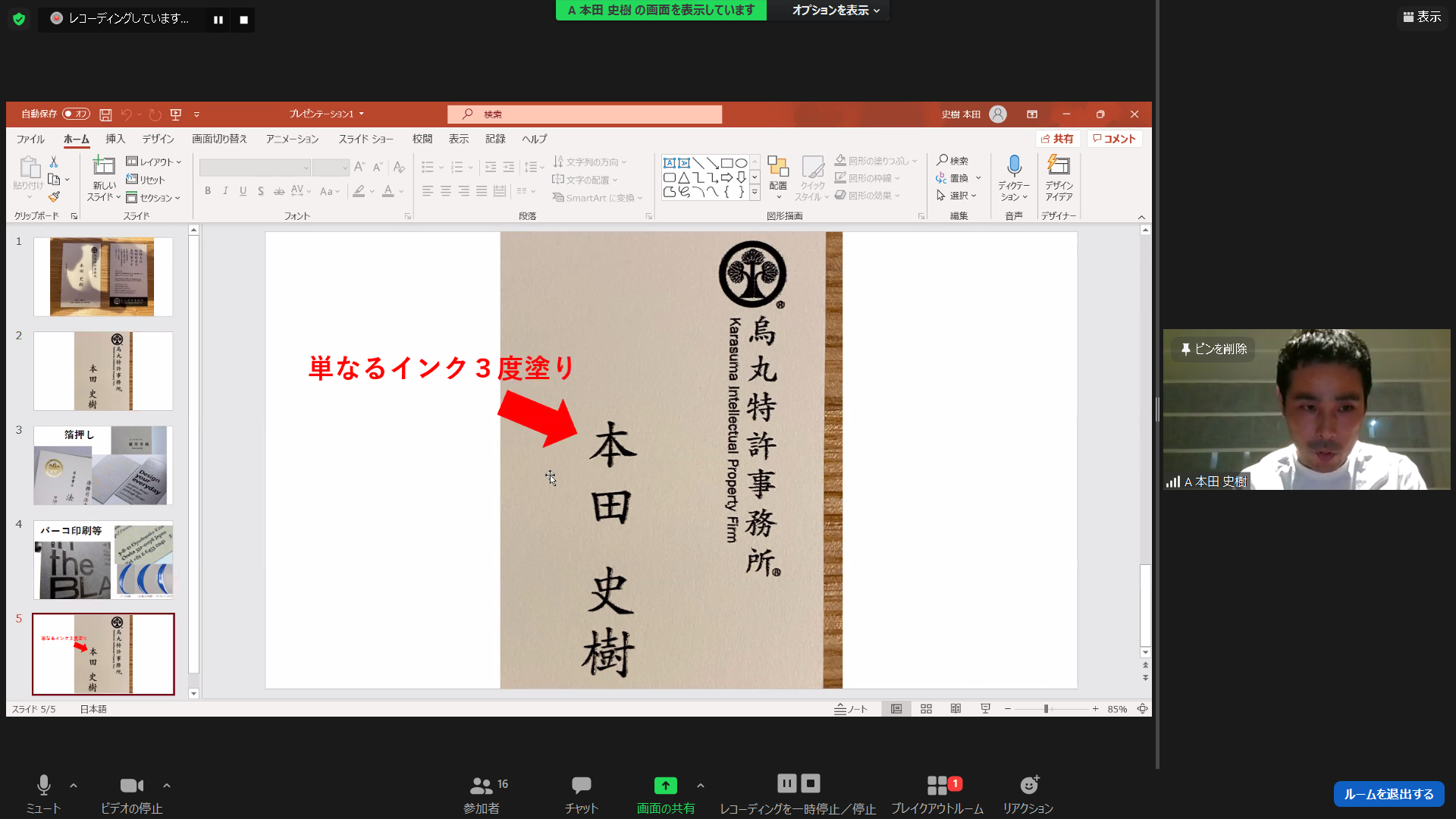
Task: Click the font color A swatch
Action: 388,191
